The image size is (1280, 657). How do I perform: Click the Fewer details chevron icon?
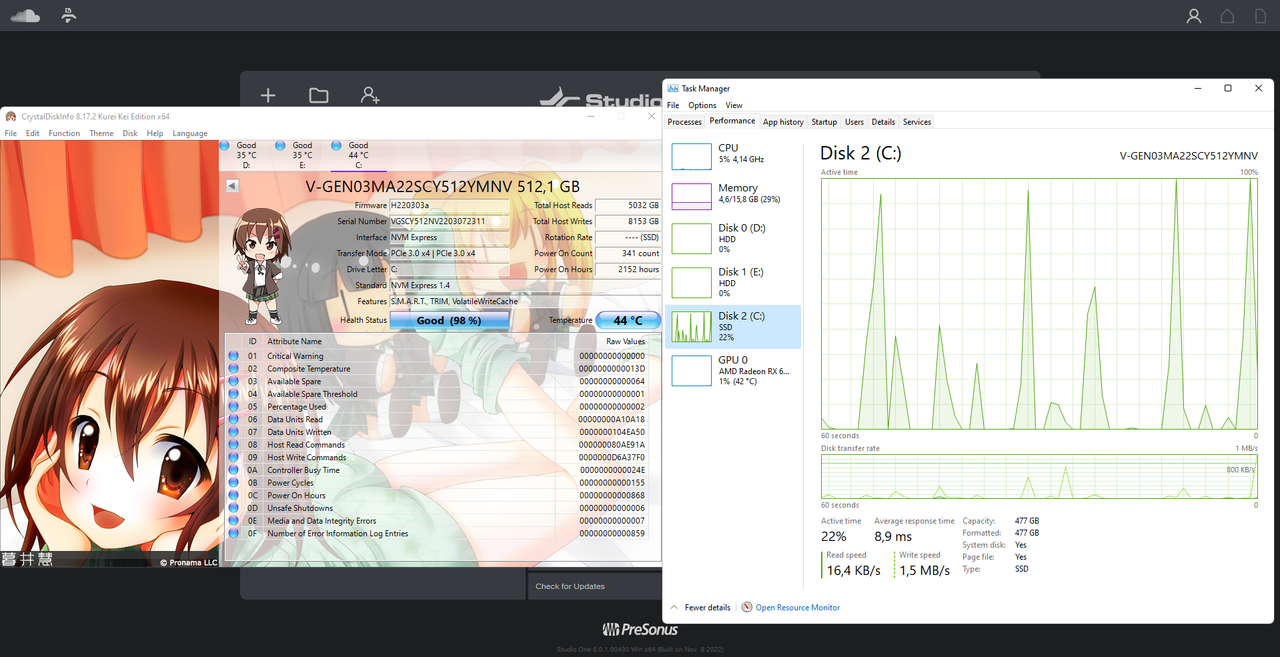pos(674,607)
